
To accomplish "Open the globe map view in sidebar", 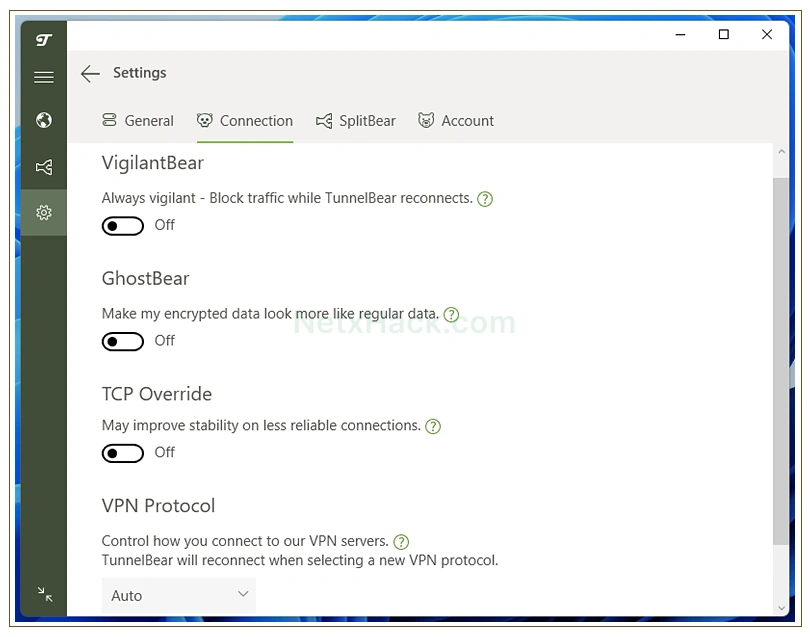I will pyautogui.click(x=44, y=120).
